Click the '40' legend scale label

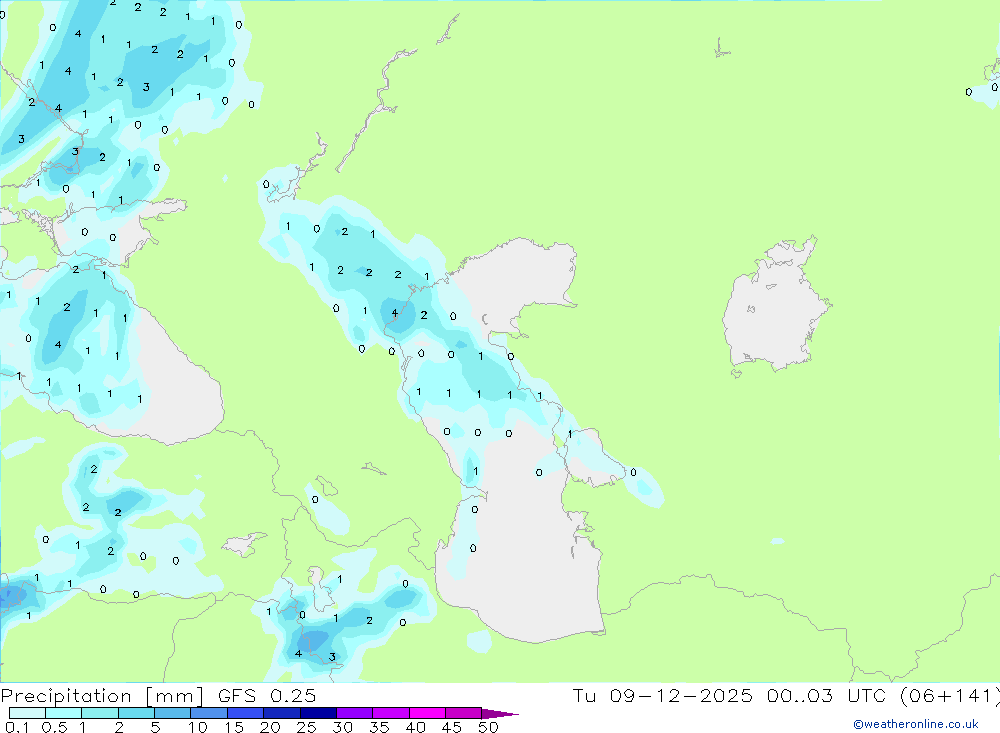(415, 727)
